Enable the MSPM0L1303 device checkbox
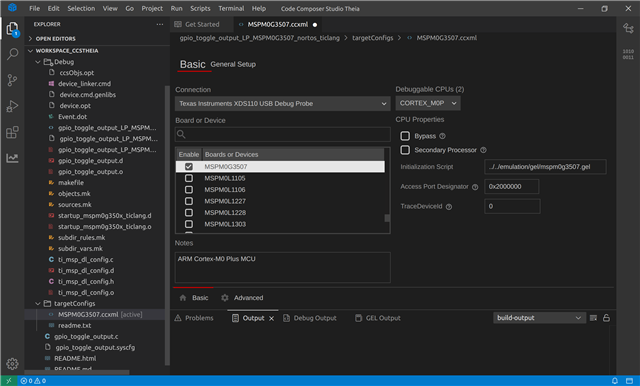 [x=189, y=224]
